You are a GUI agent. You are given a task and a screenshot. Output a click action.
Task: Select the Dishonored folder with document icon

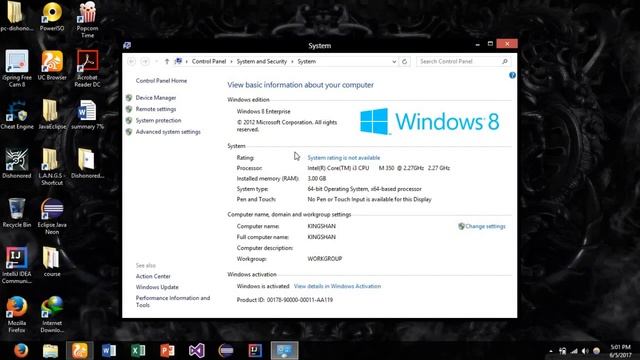point(87,164)
